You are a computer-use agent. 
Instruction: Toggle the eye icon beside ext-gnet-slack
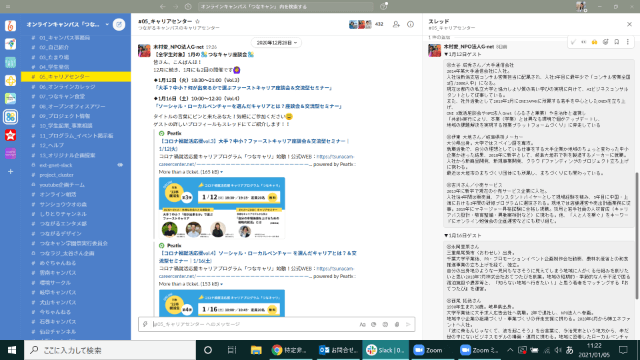coord(120,165)
